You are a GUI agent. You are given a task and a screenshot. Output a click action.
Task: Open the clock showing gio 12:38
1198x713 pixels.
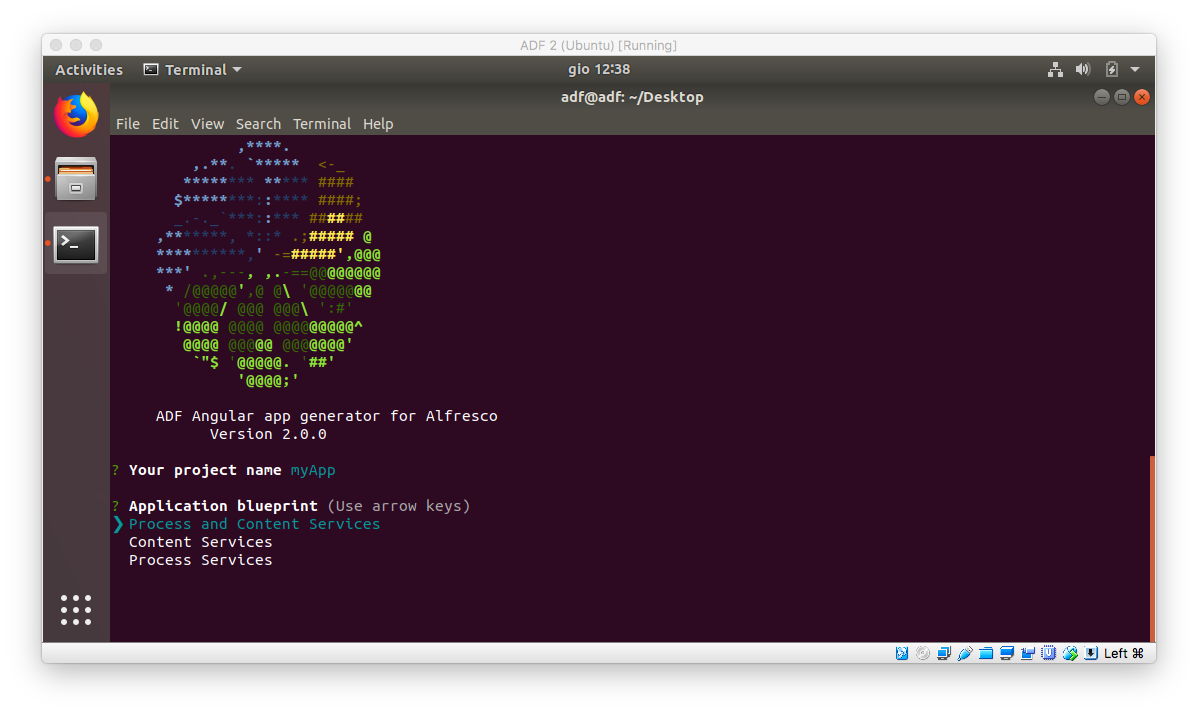[x=599, y=70]
